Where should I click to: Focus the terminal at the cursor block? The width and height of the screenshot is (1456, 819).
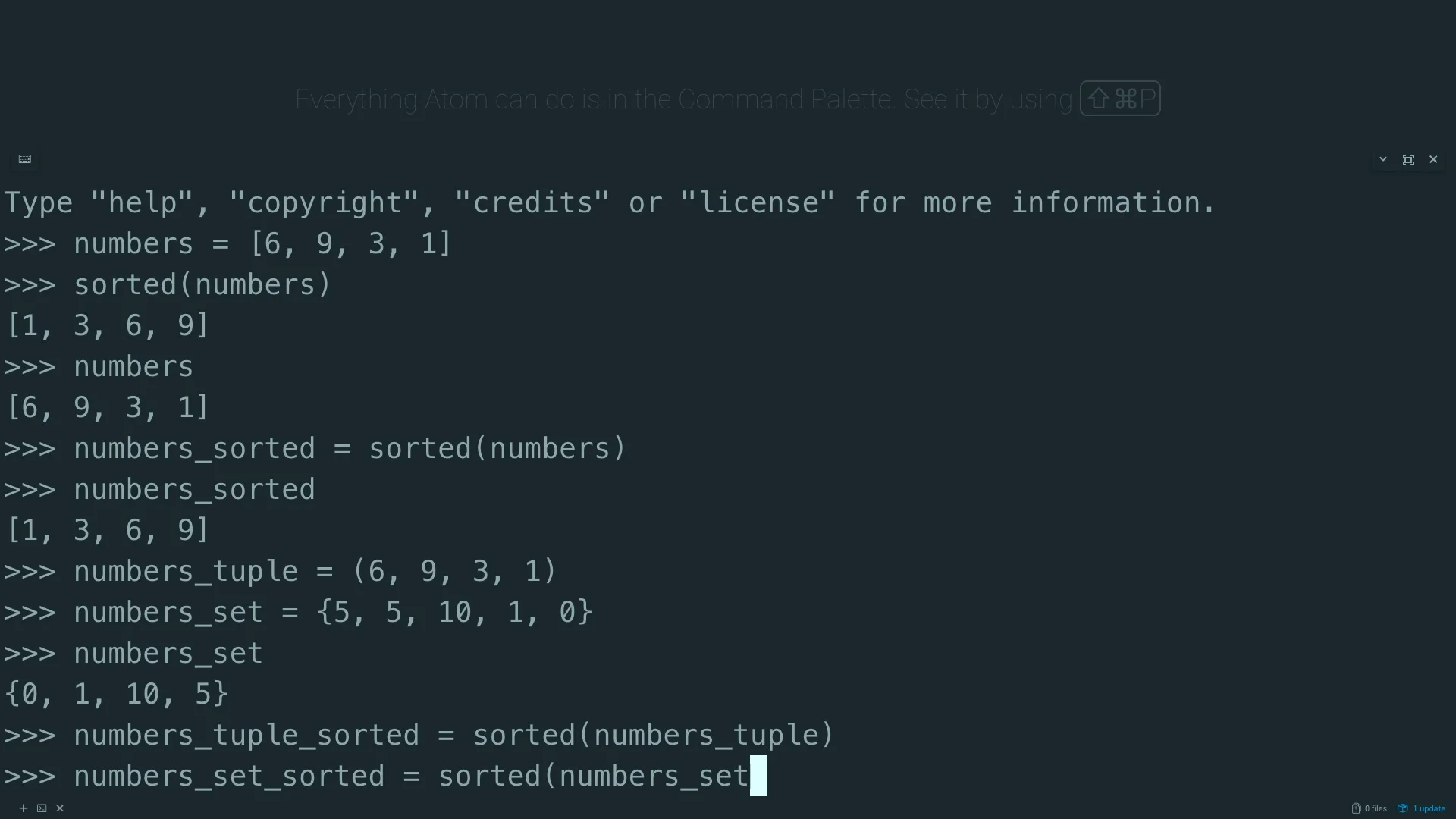(758, 776)
